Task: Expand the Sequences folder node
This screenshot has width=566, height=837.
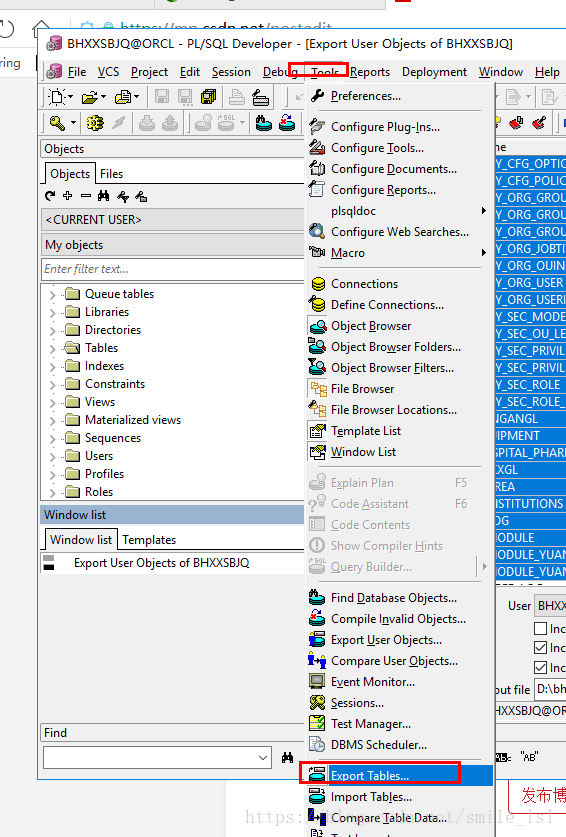Action: click(x=52, y=439)
